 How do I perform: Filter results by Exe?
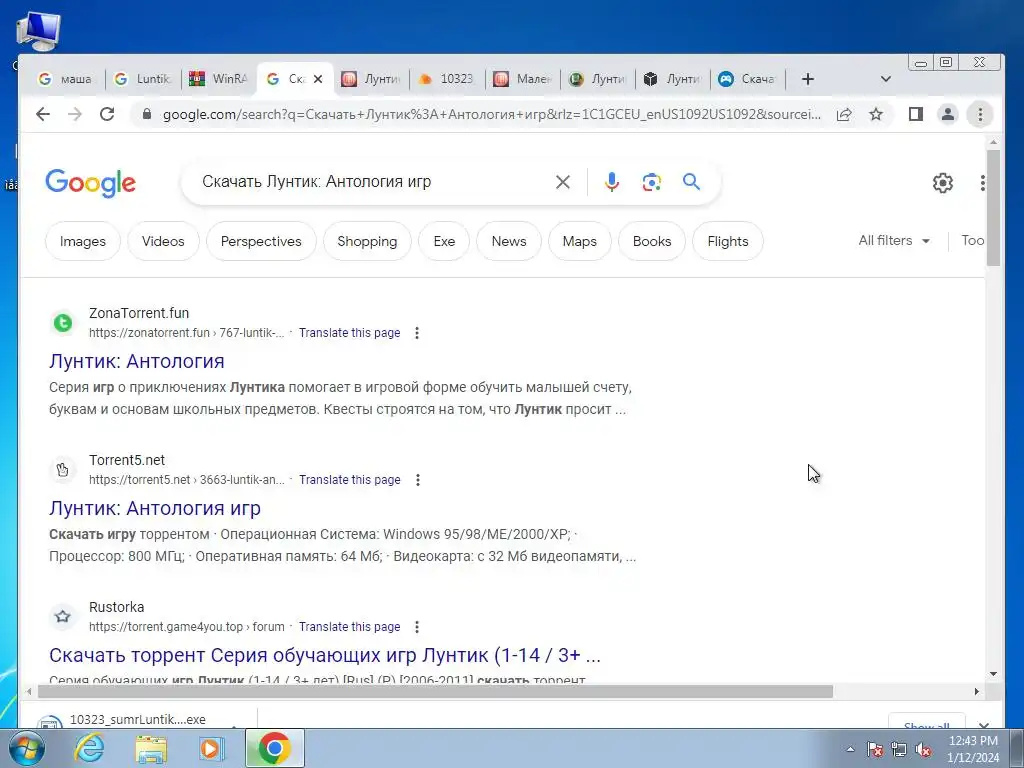coord(444,241)
